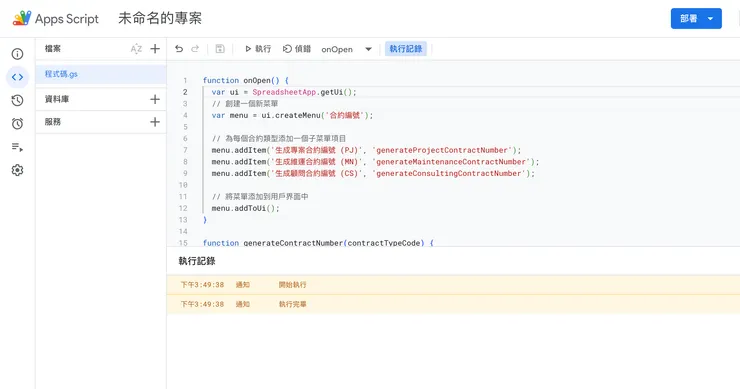Click the 資料庫 libraries heading
The height and width of the screenshot is (389, 740).
click(x=57, y=99)
